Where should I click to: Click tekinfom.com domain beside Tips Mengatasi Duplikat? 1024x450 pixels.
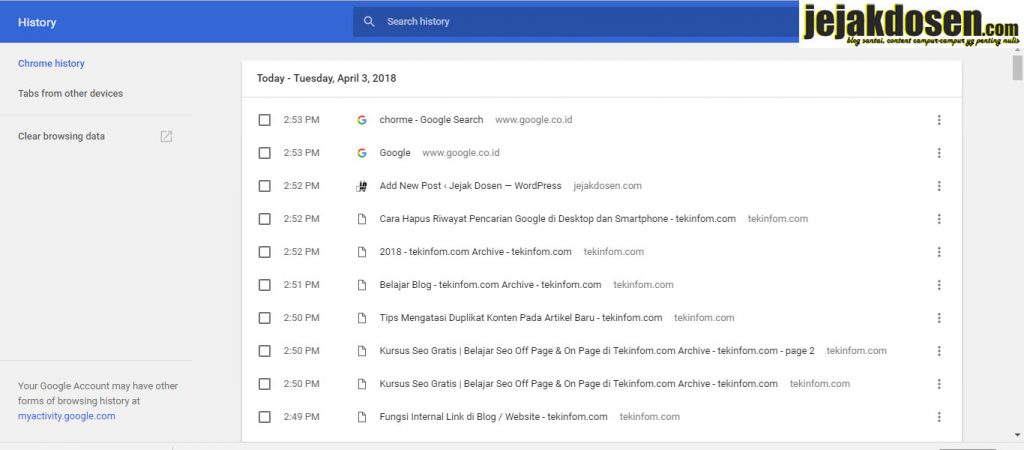click(x=704, y=318)
